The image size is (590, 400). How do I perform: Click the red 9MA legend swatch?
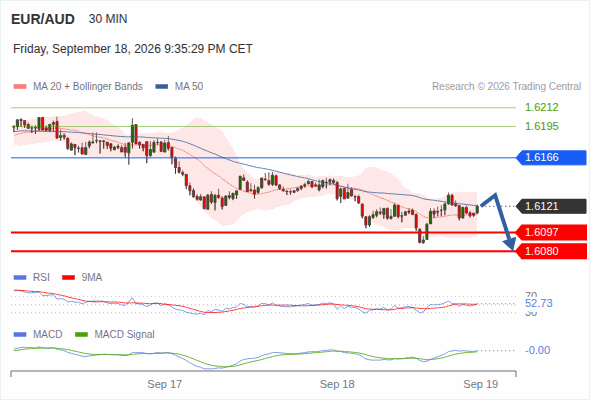click(68, 278)
